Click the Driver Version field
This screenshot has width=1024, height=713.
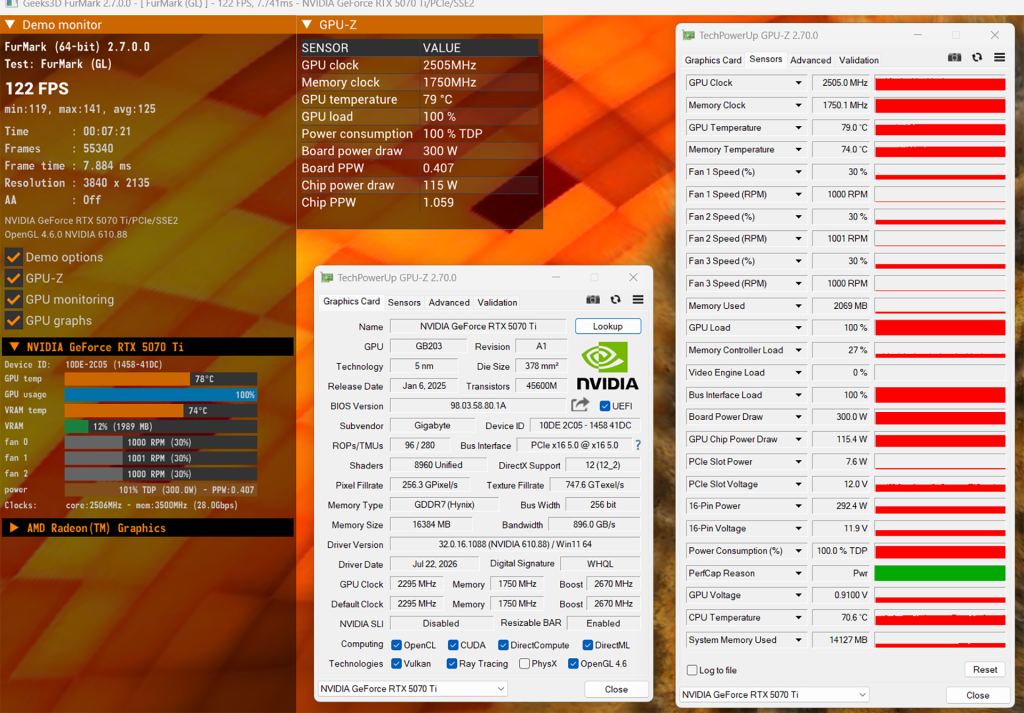(x=515, y=544)
